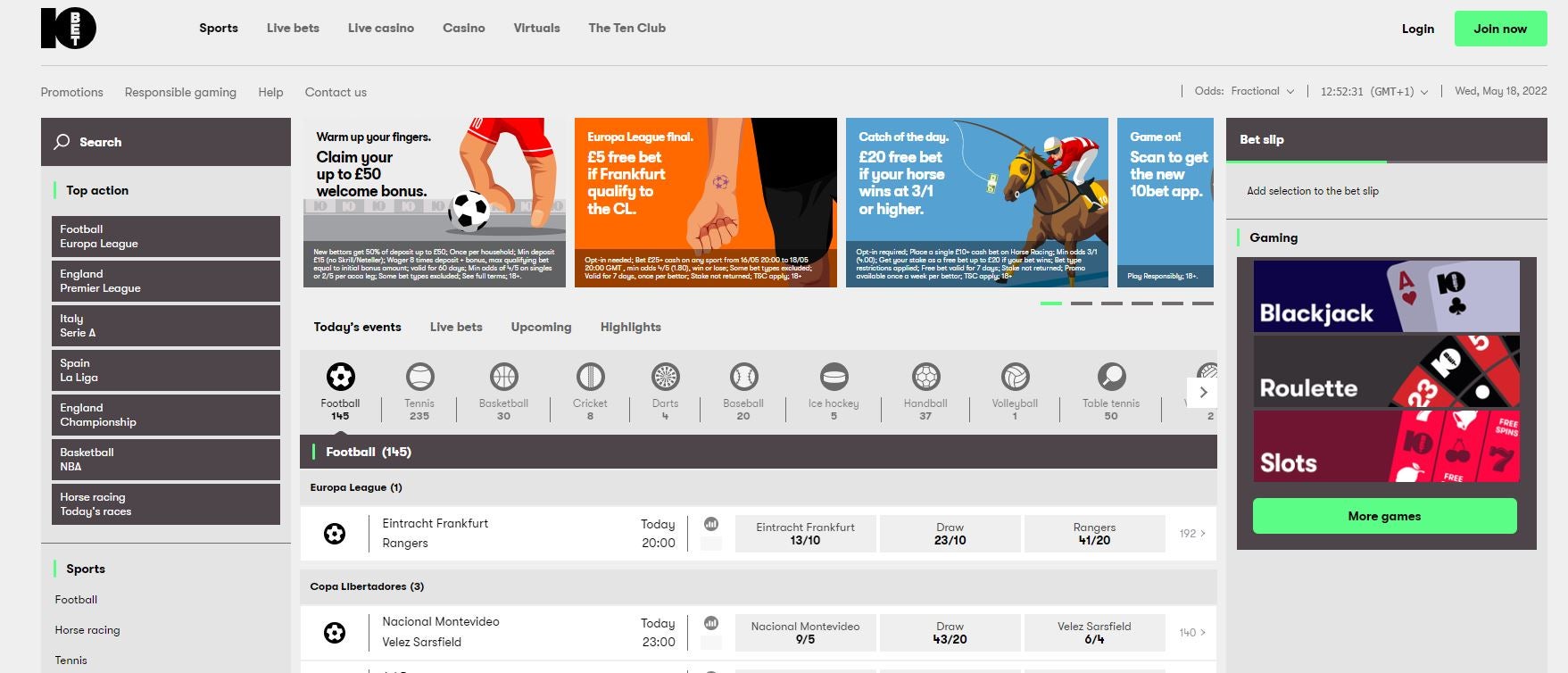The height and width of the screenshot is (673, 1568).
Task: Open stats icon for Eintracht Frankfurt match
Action: (711, 524)
